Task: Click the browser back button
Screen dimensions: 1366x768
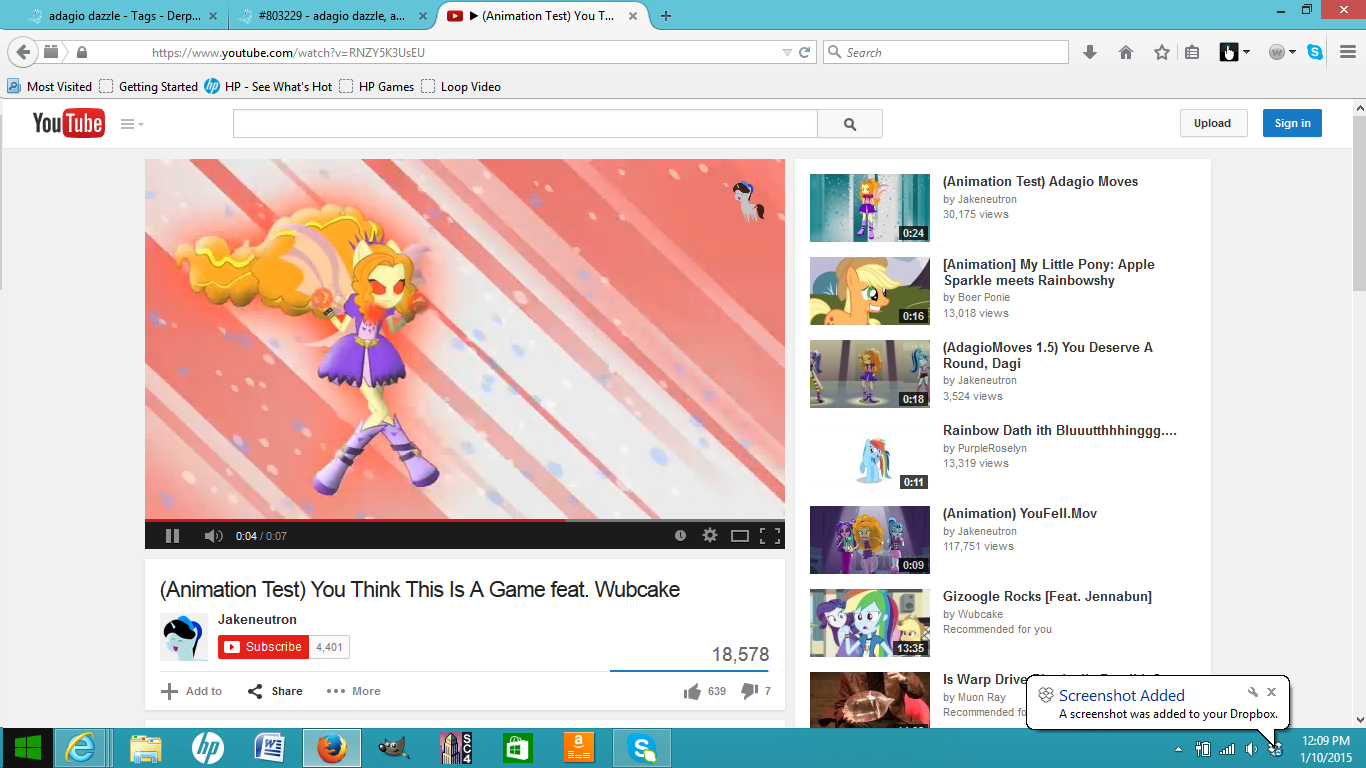Action: 23,52
